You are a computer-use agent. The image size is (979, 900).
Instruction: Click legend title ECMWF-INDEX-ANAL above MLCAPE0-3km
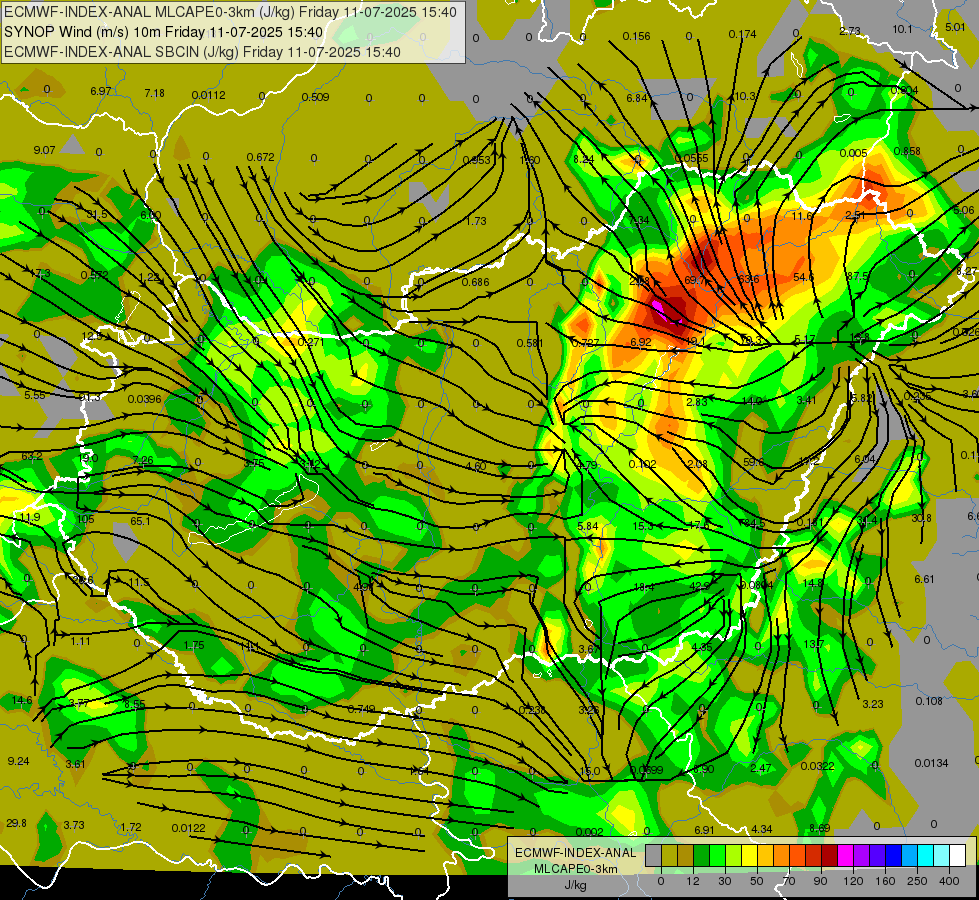pos(576,853)
